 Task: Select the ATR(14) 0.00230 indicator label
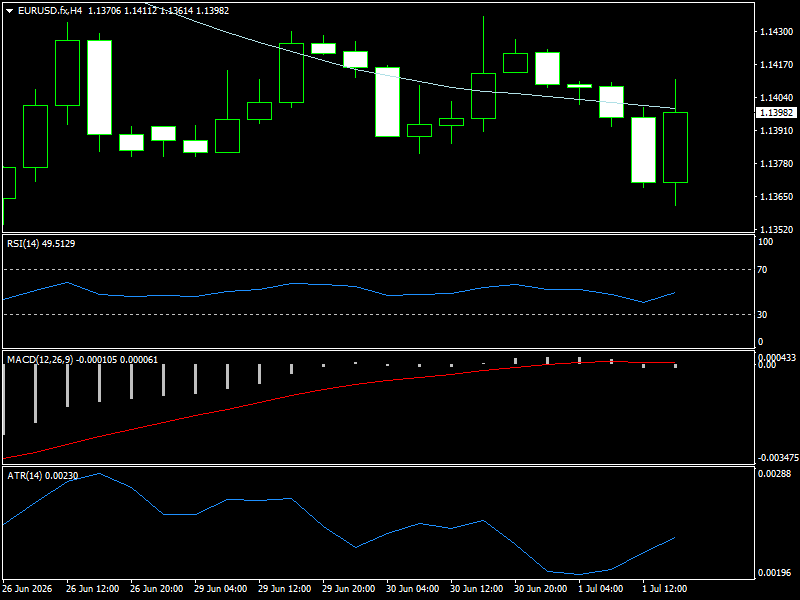(43, 476)
